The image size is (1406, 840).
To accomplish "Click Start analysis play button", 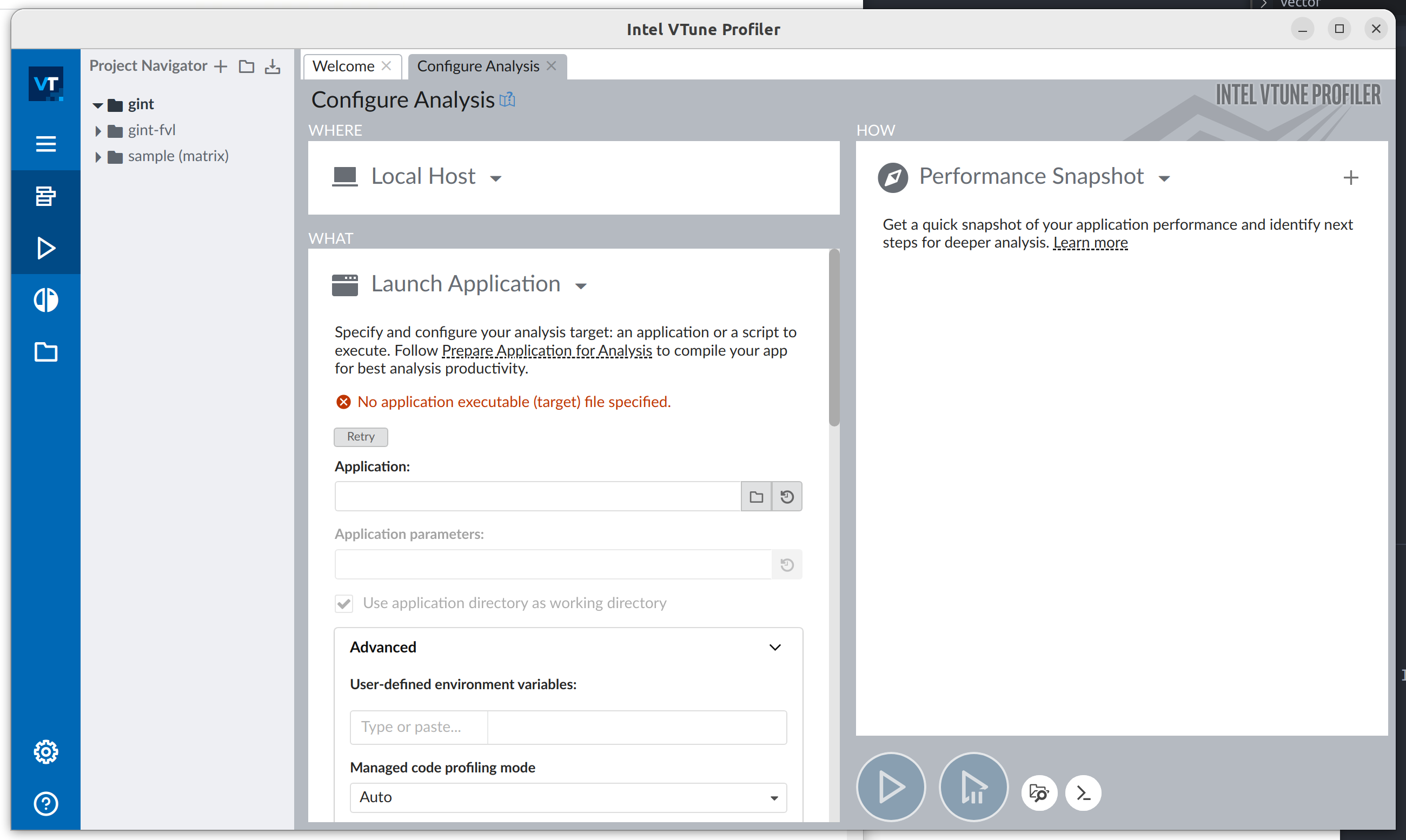I will (891, 787).
